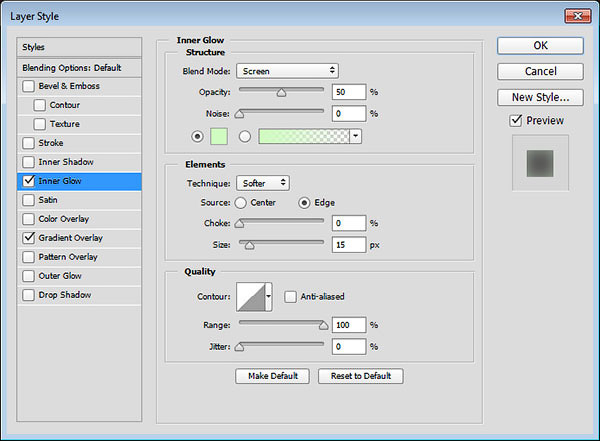The width and height of the screenshot is (600, 441).
Task: Click the gray style preview thumbnail
Action: click(540, 163)
